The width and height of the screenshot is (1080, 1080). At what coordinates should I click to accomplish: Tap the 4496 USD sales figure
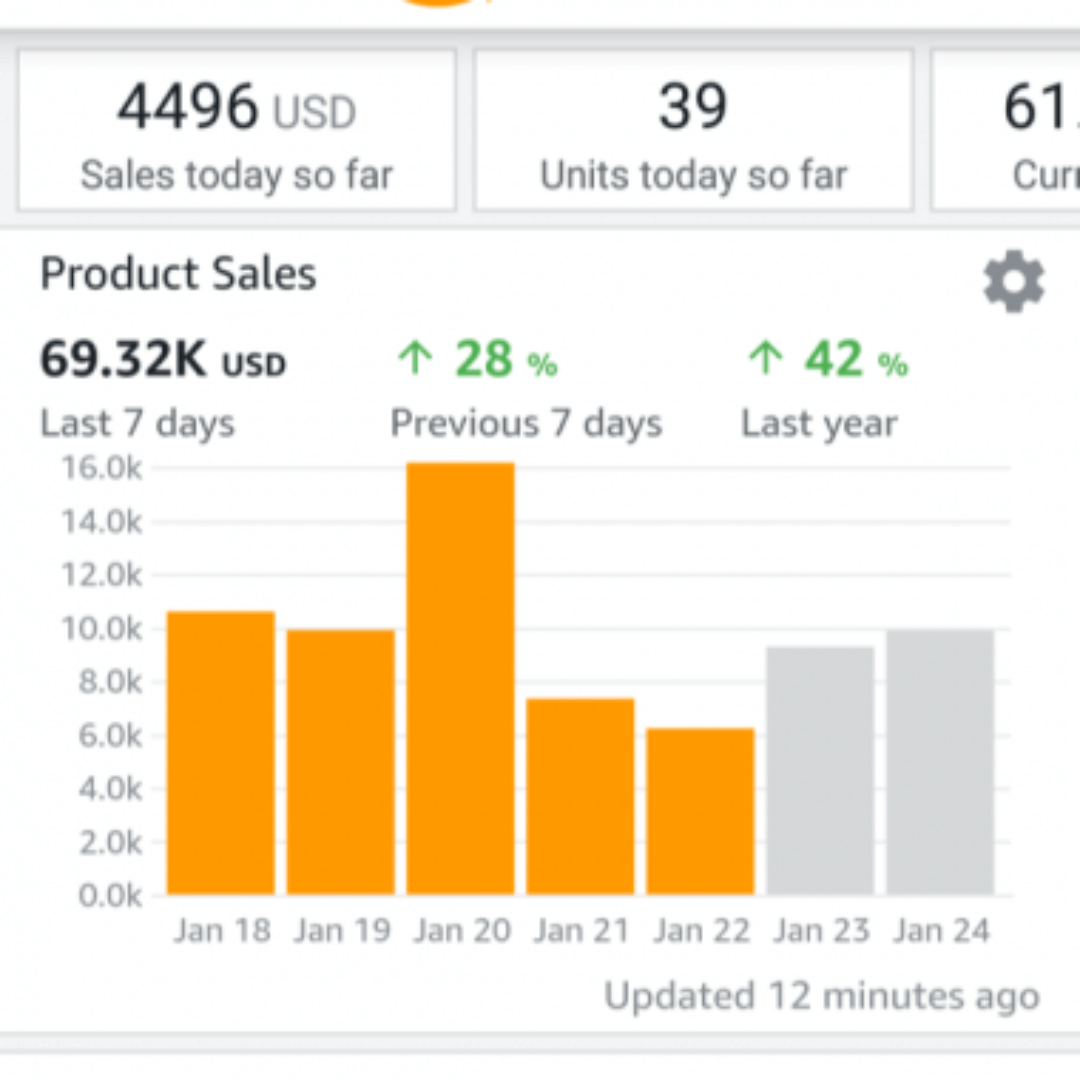coord(236,108)
